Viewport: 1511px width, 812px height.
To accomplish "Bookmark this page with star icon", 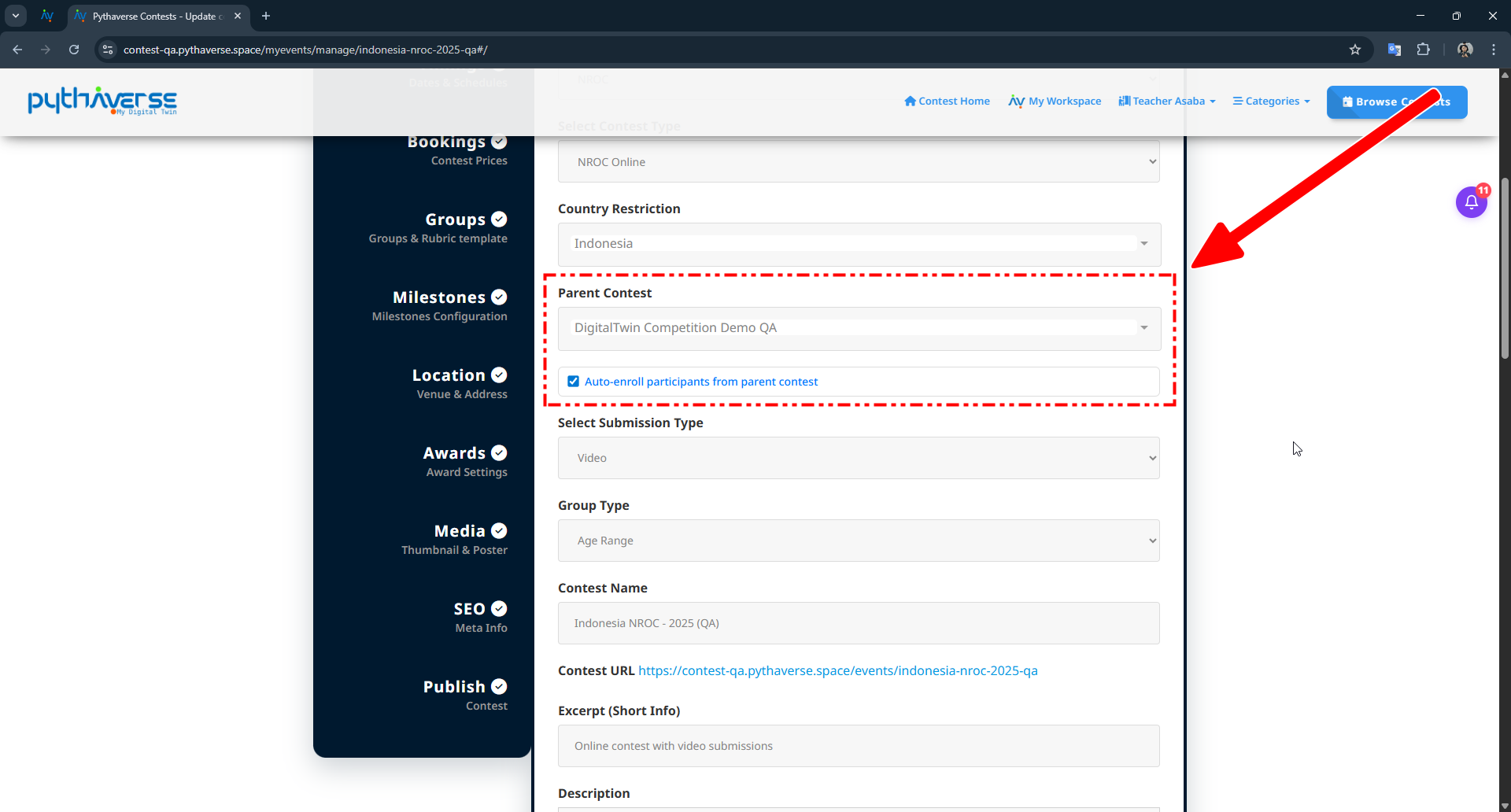I will point(1355,50).
